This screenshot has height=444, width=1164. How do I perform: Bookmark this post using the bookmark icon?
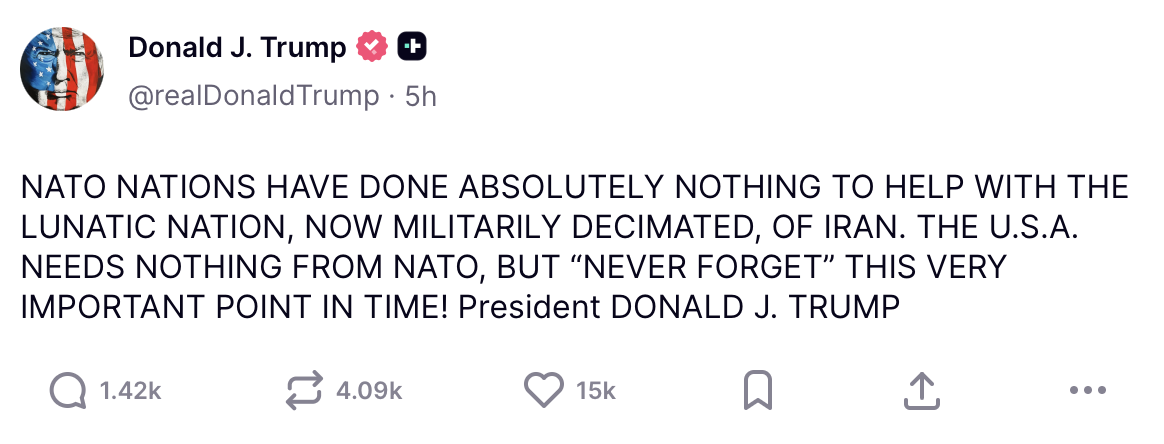pos(757,391)
